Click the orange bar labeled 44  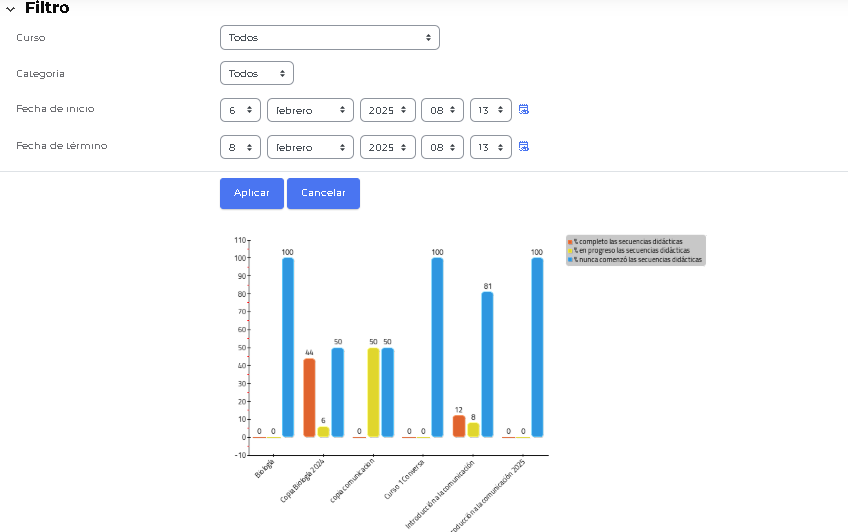(309, 398)
